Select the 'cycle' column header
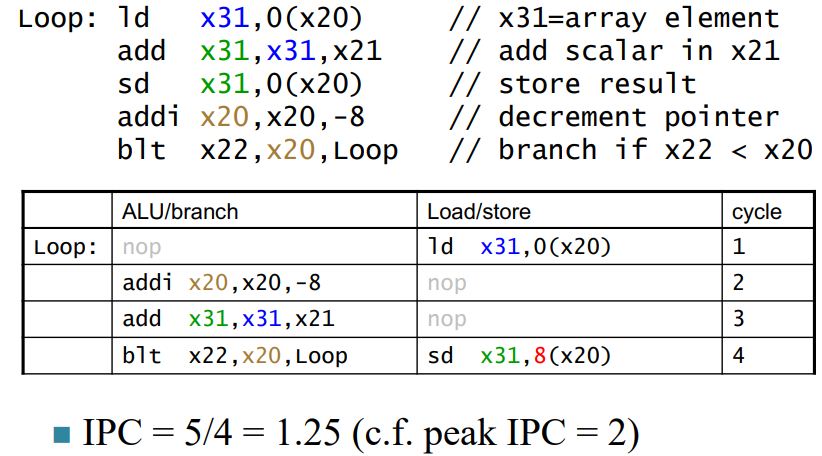This screenshot has height=456, width=822. (756, 211)
